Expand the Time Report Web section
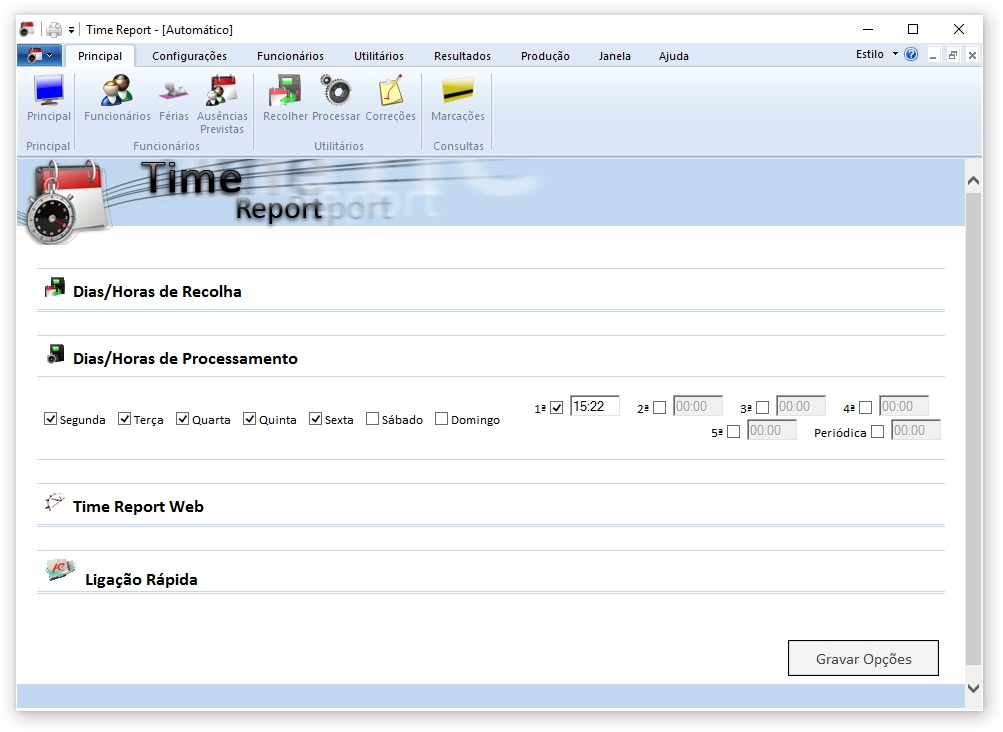 (138, 507)
